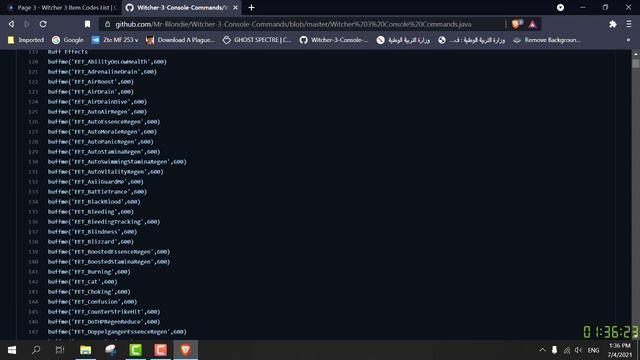The image size is (640, 360).
Task: Click the EET_AutoVitalityRegen code line
Action: click(x=105, y=172)
